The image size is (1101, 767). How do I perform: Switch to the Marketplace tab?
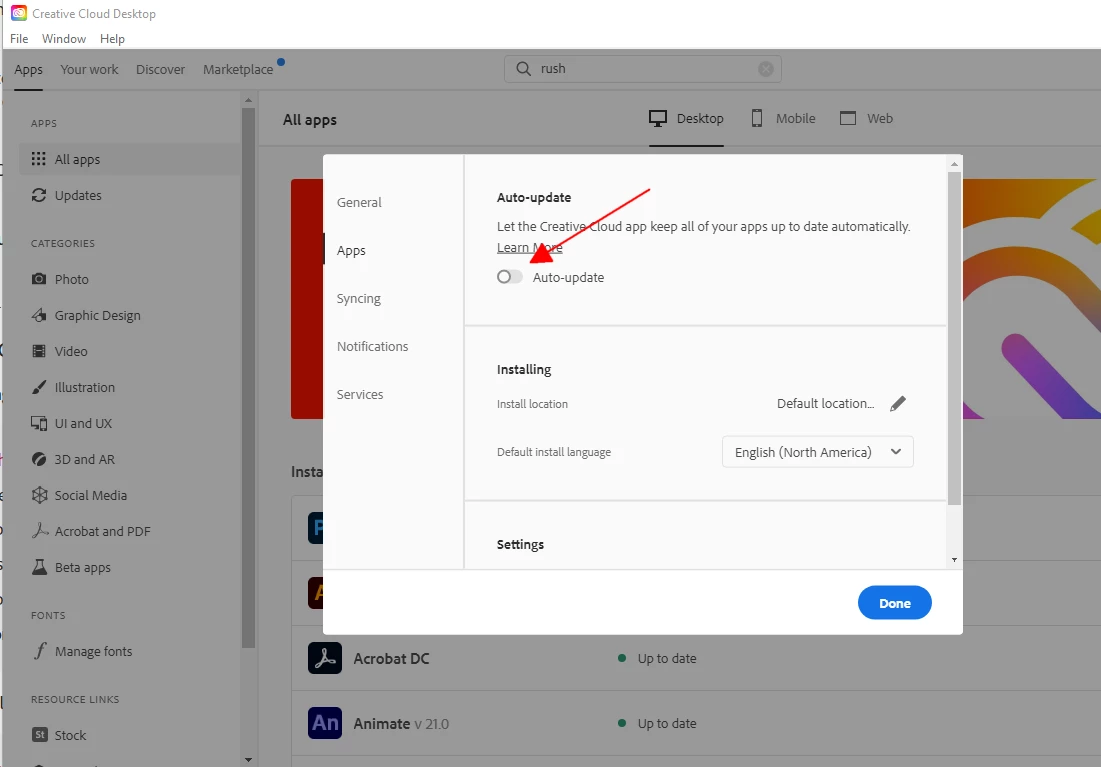238,70
